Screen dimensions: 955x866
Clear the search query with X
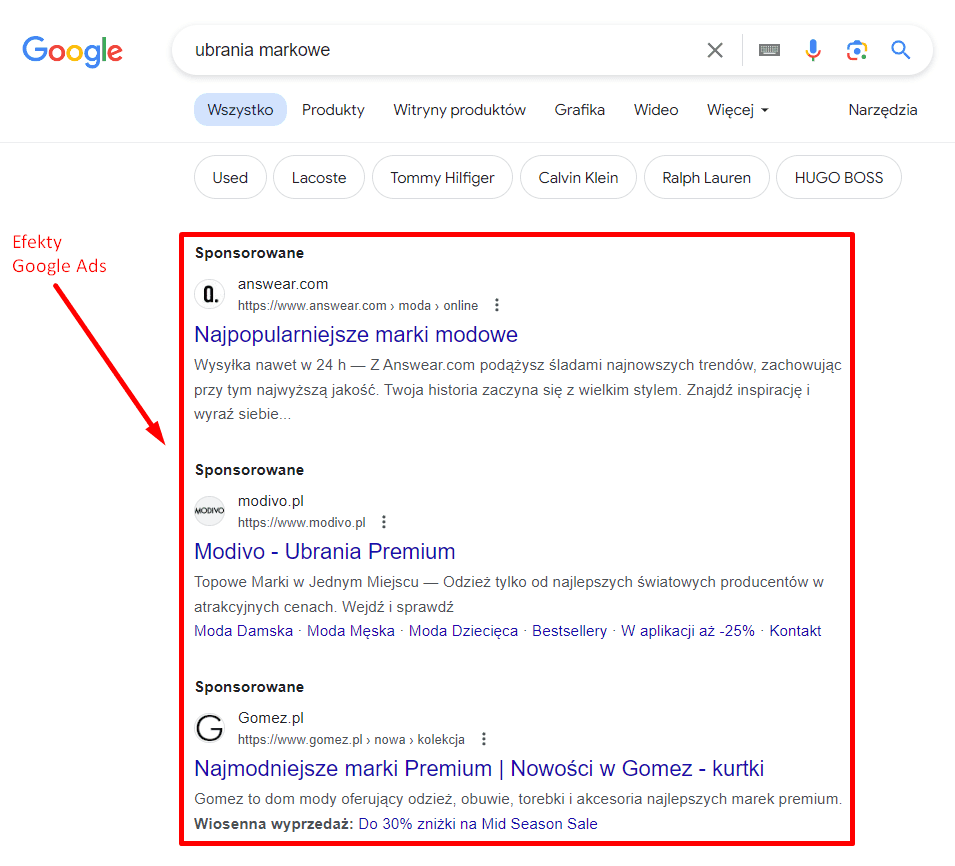715,50
